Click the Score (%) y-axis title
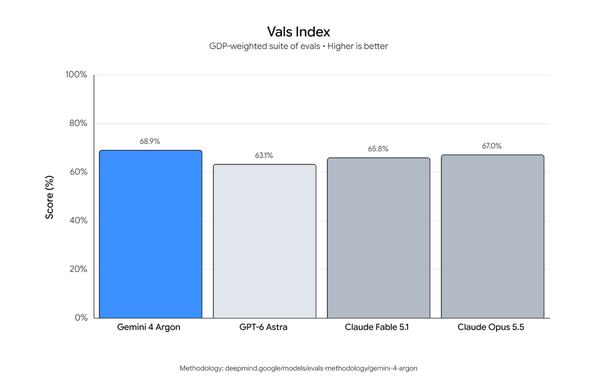The width and height of the screenshot is (600, 392). [49, 197]
